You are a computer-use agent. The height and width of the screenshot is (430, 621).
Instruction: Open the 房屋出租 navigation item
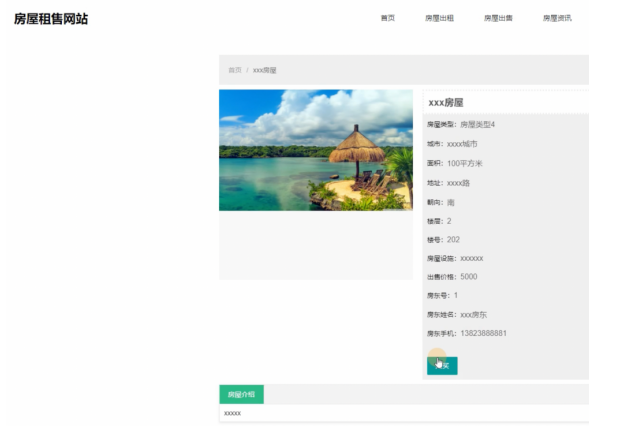coord(439,18)
